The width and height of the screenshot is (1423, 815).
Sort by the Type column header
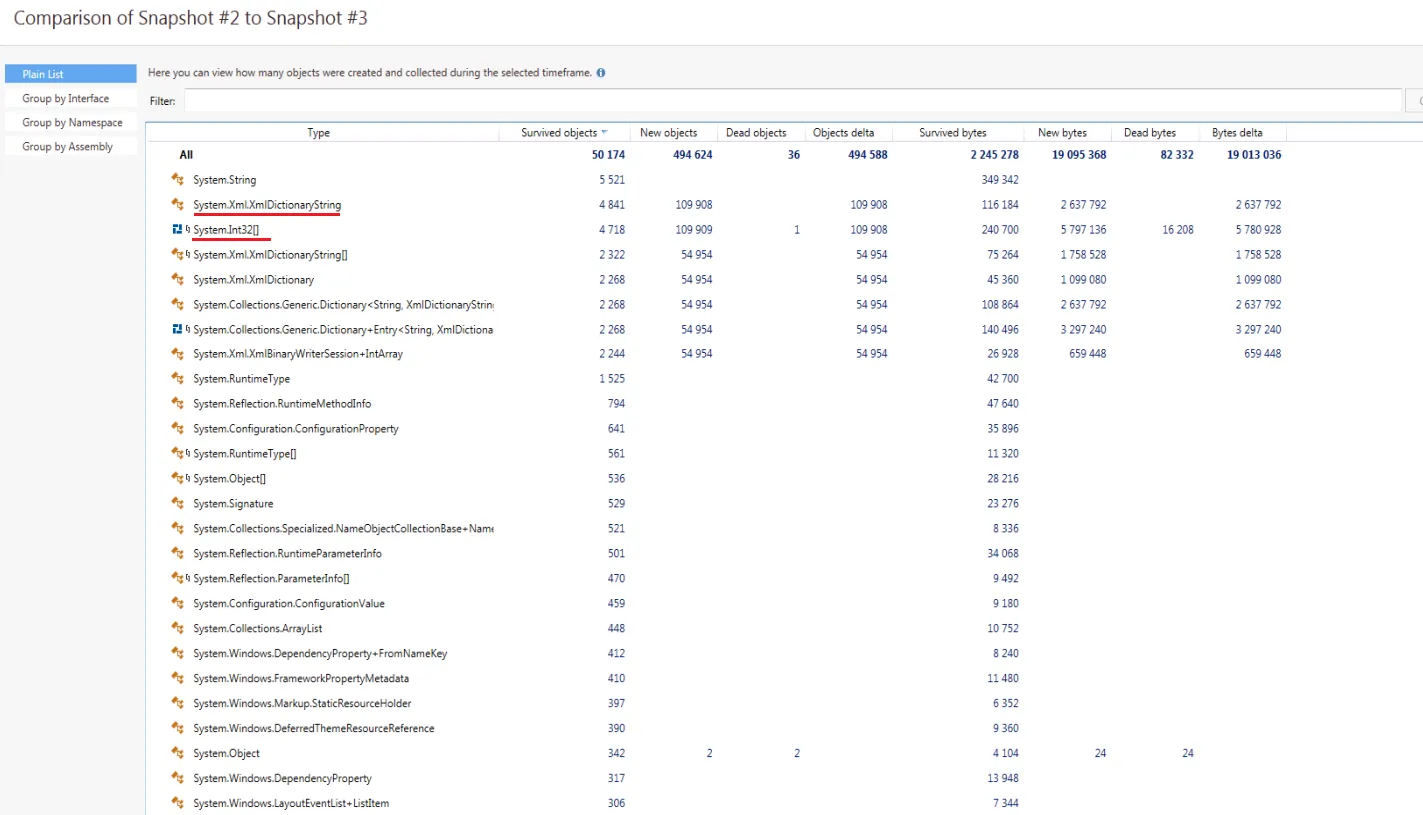tap(319, 133)
